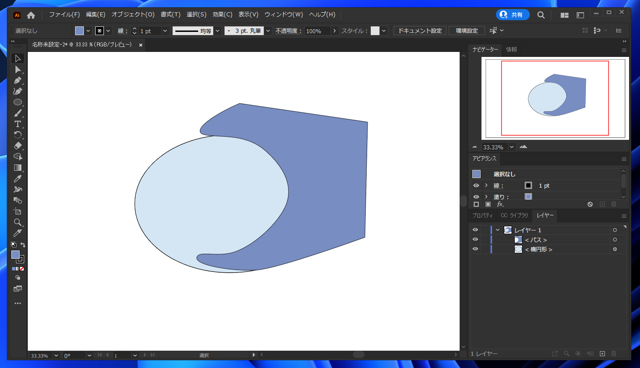Open the 効果(C) menu

(x=222, y=15)
